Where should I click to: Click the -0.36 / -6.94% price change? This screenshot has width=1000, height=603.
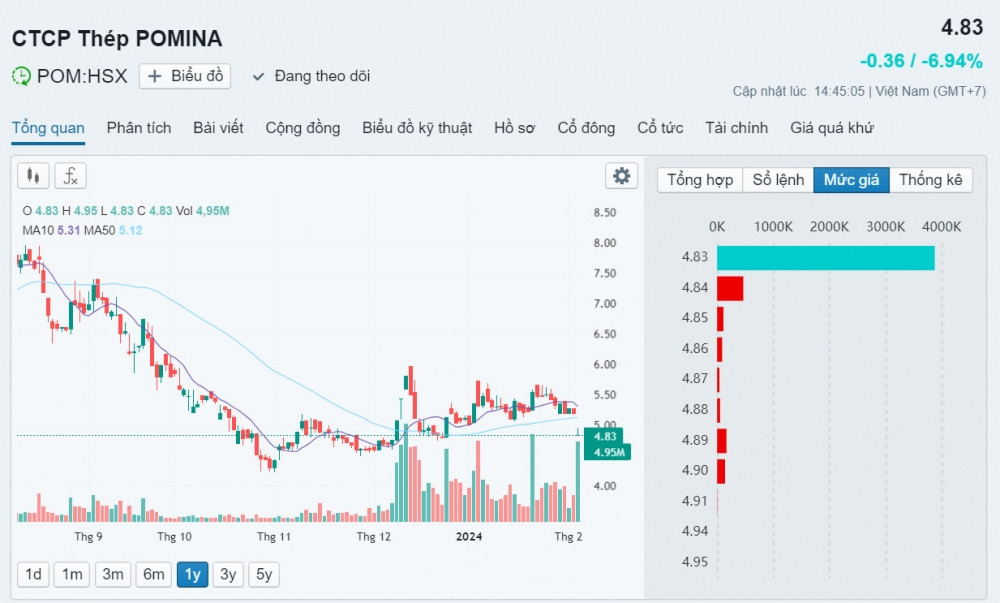[921, 61]
